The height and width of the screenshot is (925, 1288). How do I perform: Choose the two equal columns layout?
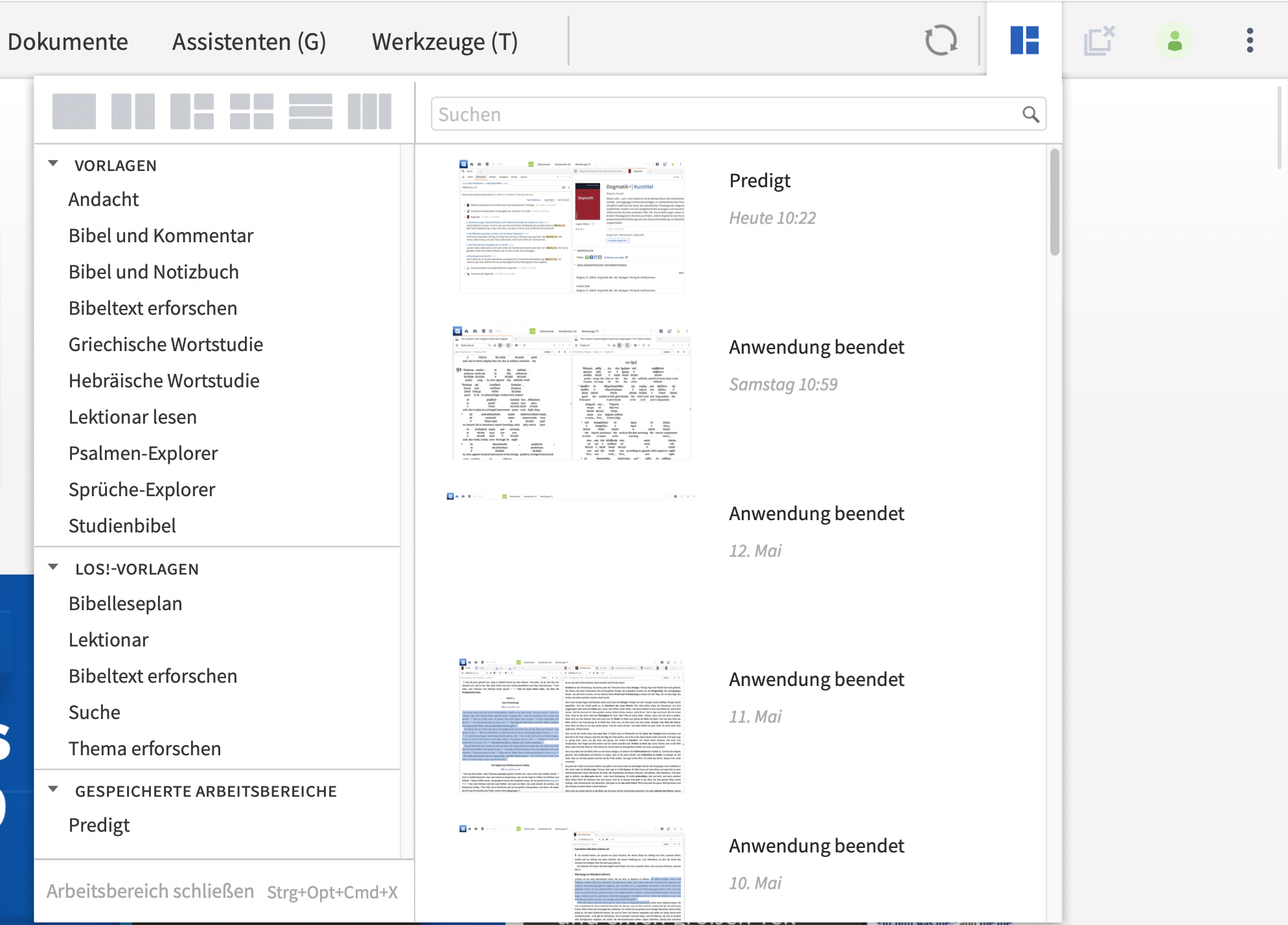[x=133, y=111]
